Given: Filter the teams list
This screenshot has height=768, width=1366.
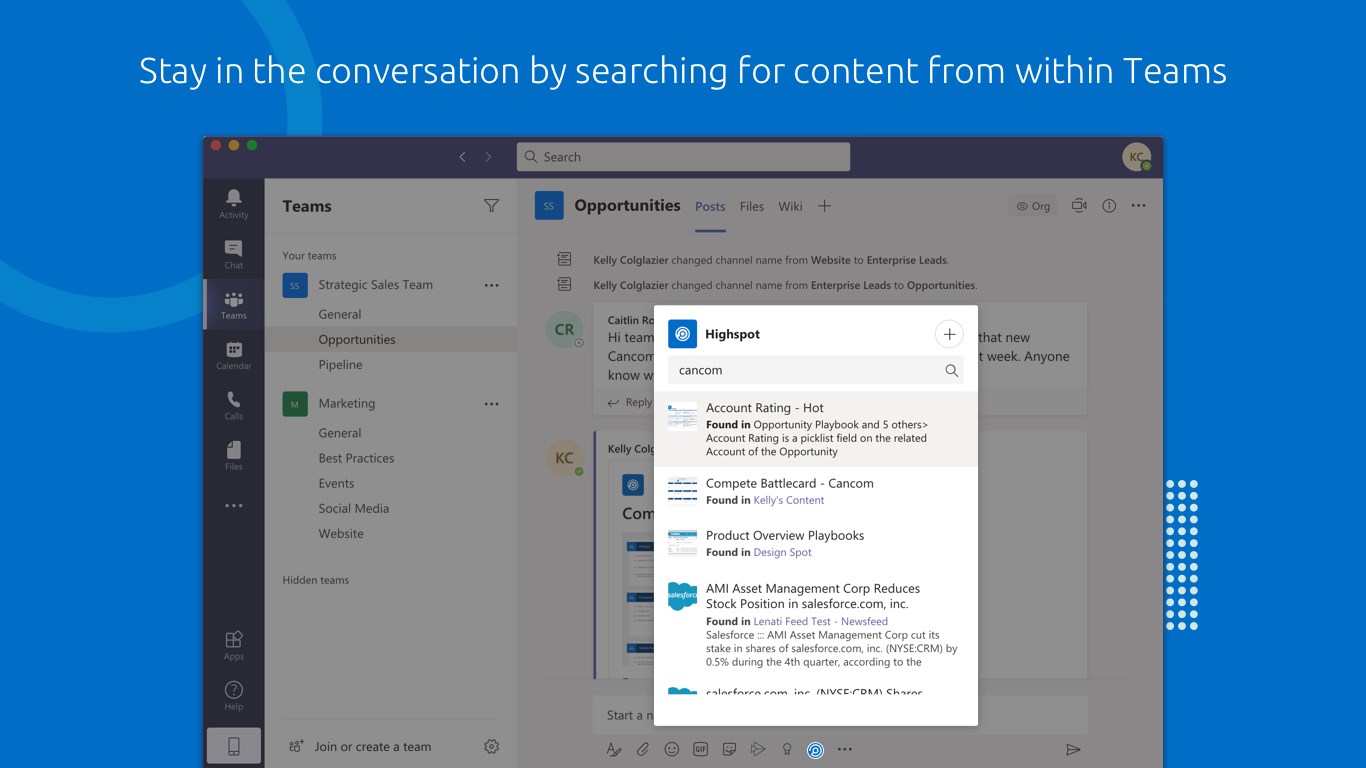Looking at the screenshot, I should [491, 206].
